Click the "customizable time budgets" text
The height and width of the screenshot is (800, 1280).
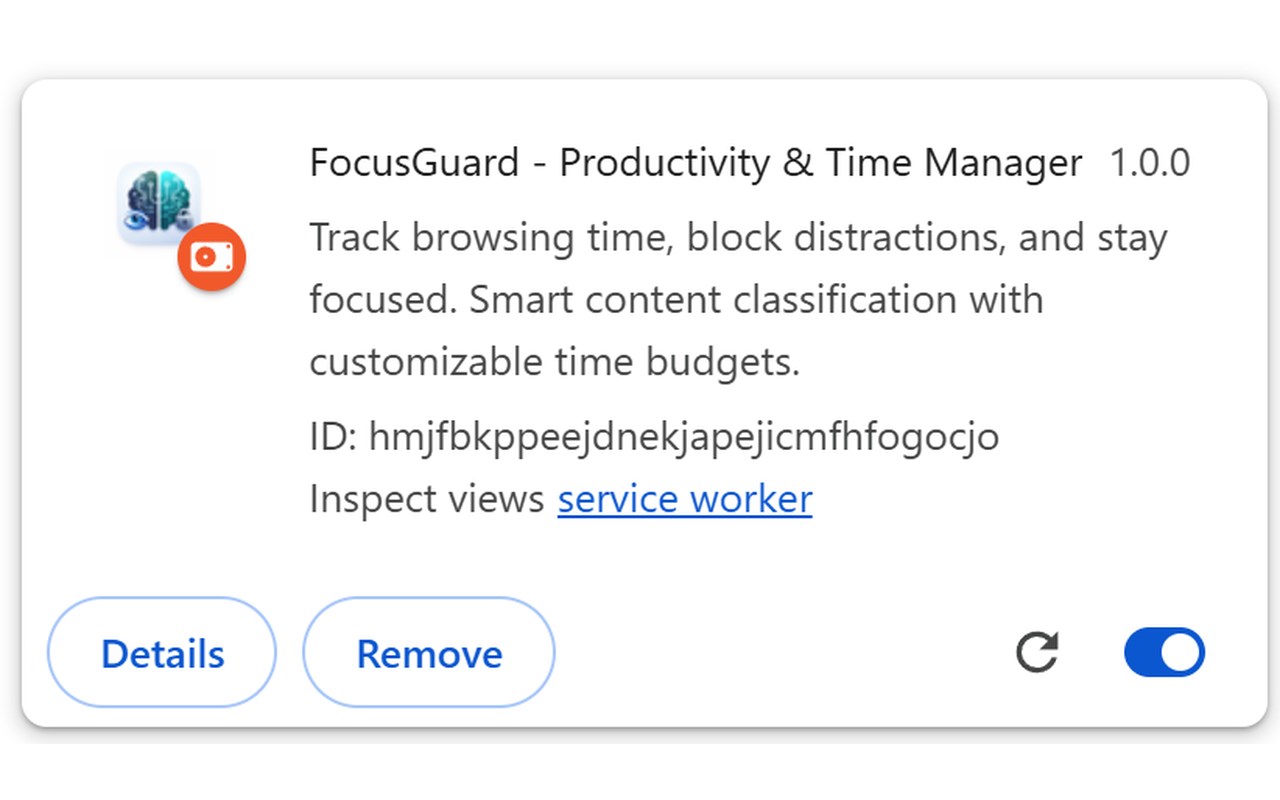[554, 362]
